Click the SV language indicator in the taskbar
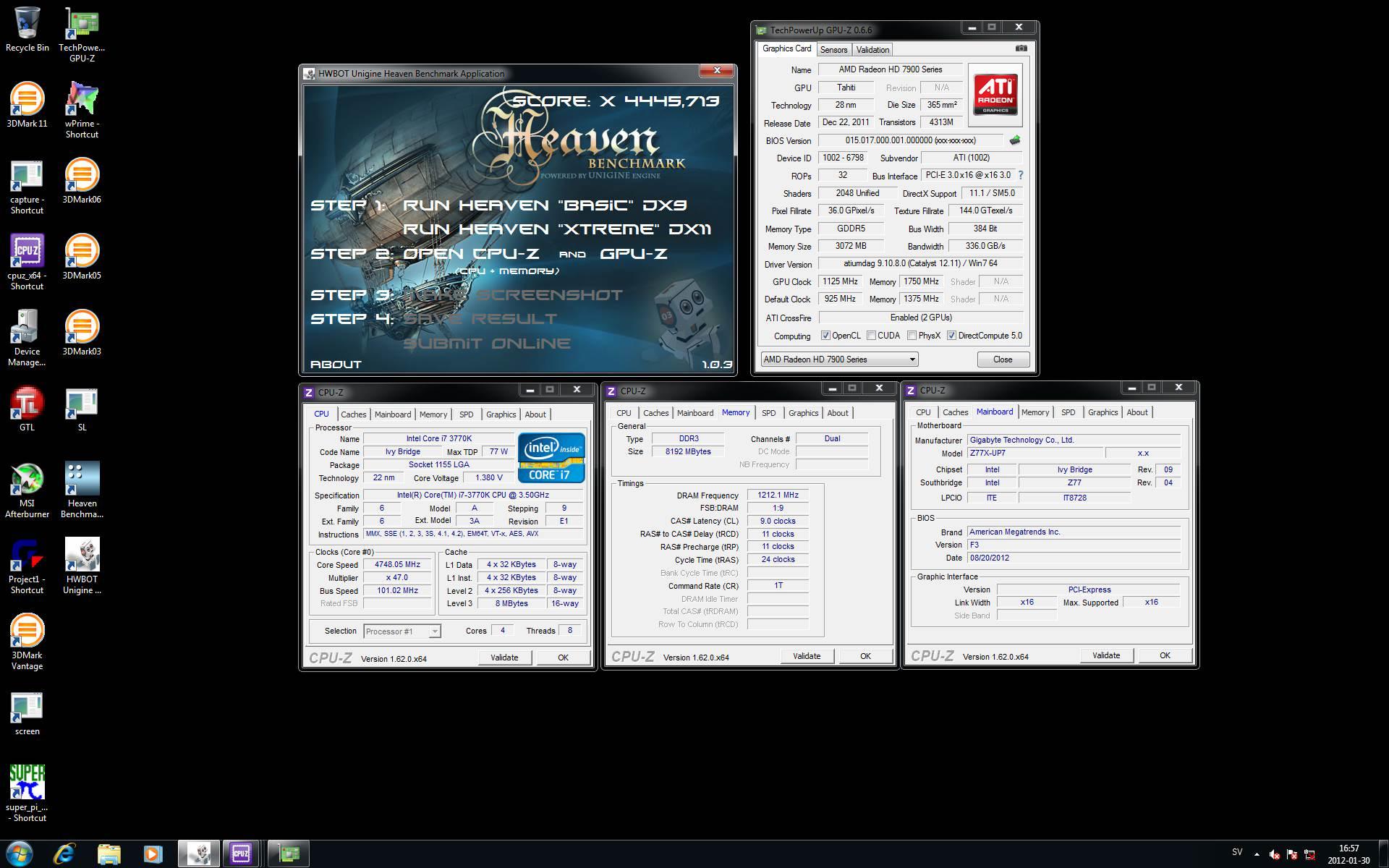 (1237, 852)
